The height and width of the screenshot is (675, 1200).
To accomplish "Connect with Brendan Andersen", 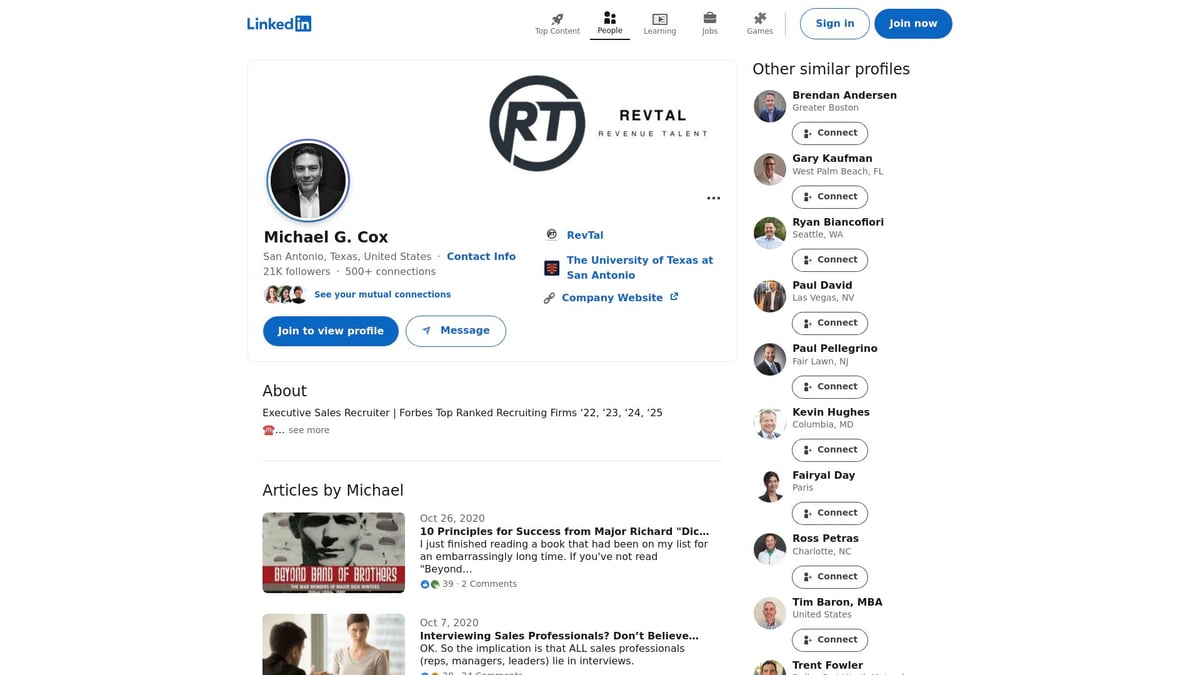I will (x=829, y=132).
